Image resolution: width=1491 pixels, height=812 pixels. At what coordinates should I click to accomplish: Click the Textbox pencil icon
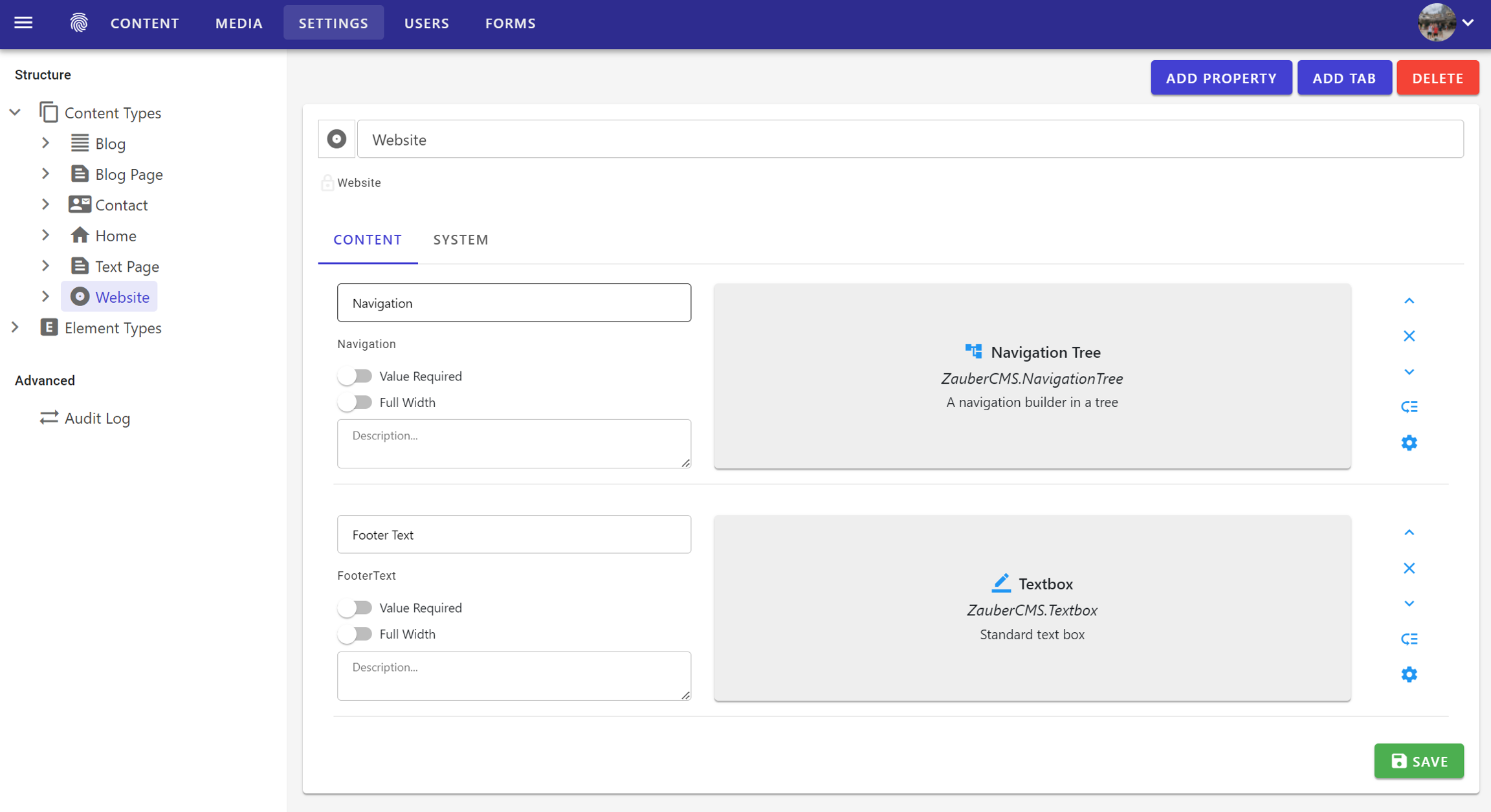[1001, 583]
